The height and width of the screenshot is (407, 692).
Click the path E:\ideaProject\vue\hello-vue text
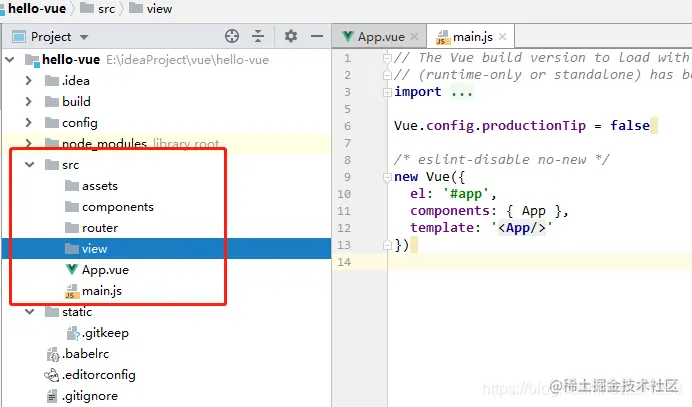tap(187, 60)
